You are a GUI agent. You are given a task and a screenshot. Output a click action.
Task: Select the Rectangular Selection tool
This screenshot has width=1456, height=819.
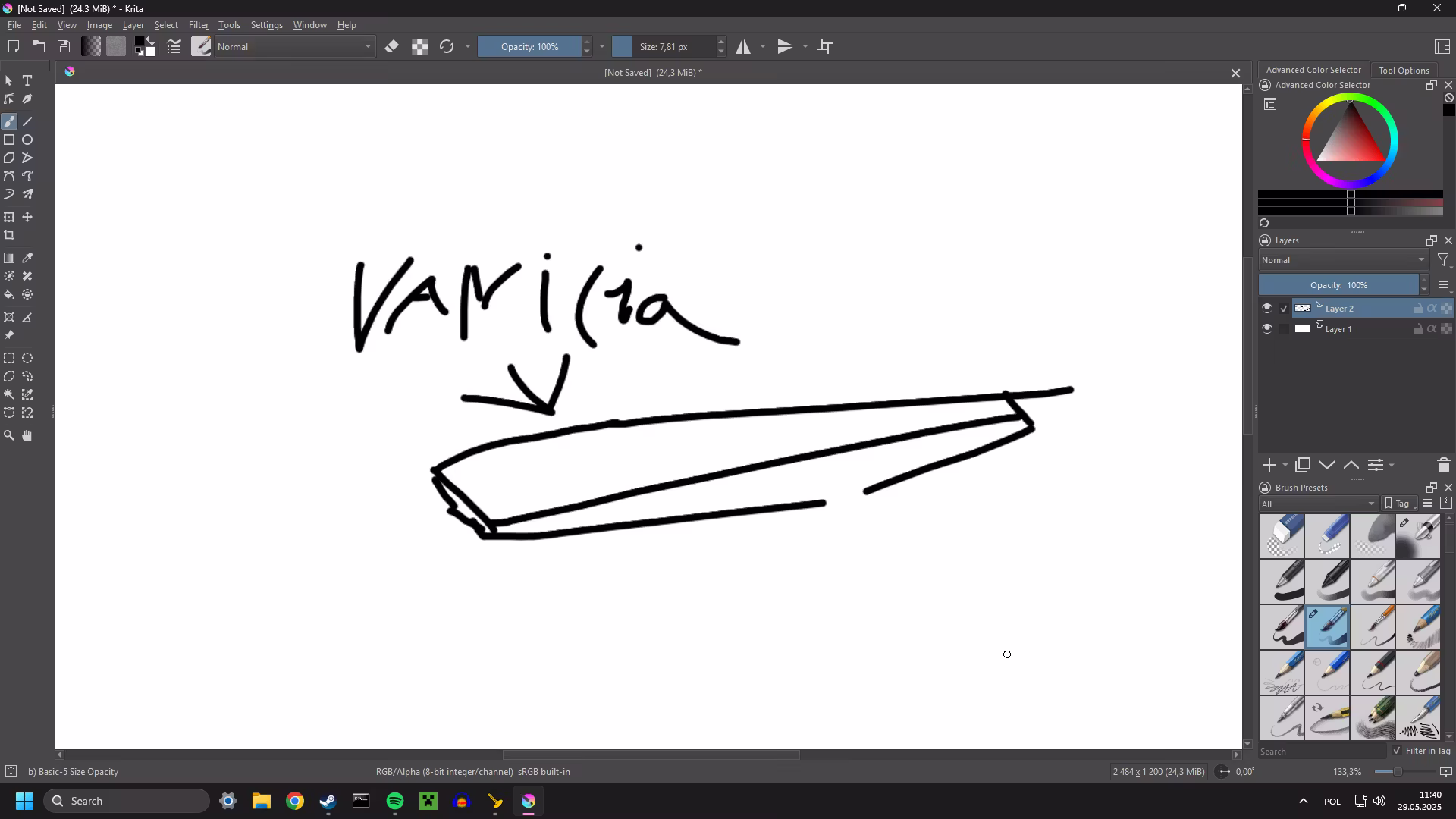[9, 357]
